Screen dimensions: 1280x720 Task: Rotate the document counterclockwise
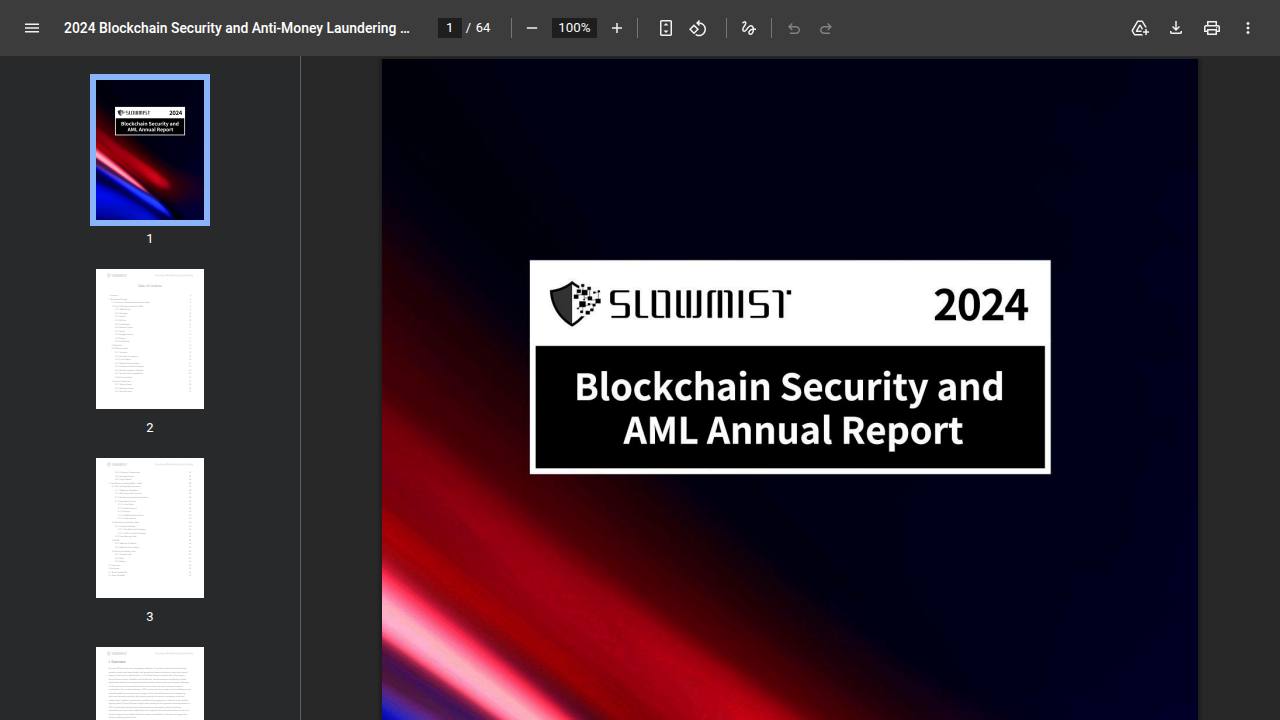(698, 28)
